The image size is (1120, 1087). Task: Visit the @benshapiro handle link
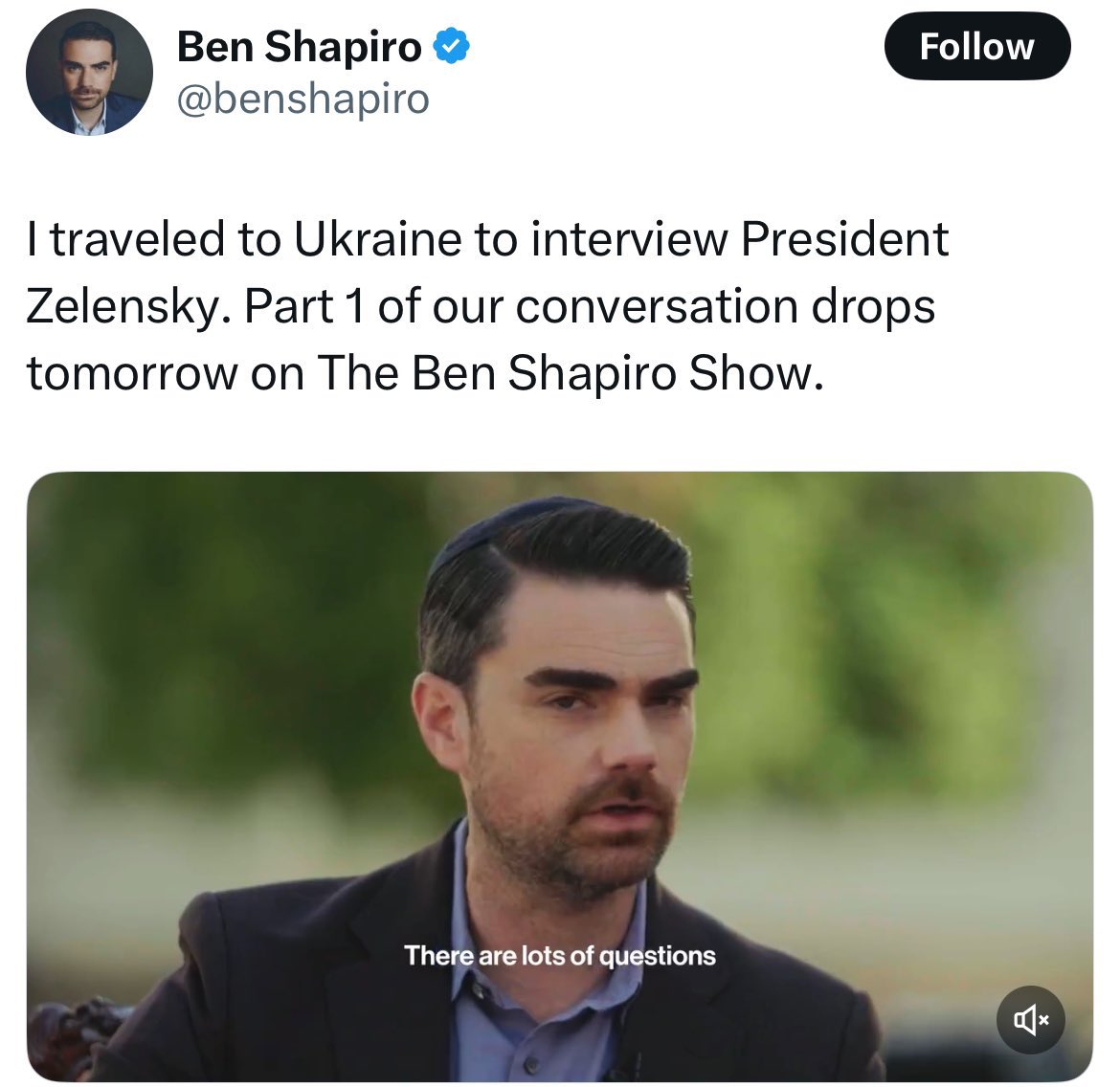(302, 99)
